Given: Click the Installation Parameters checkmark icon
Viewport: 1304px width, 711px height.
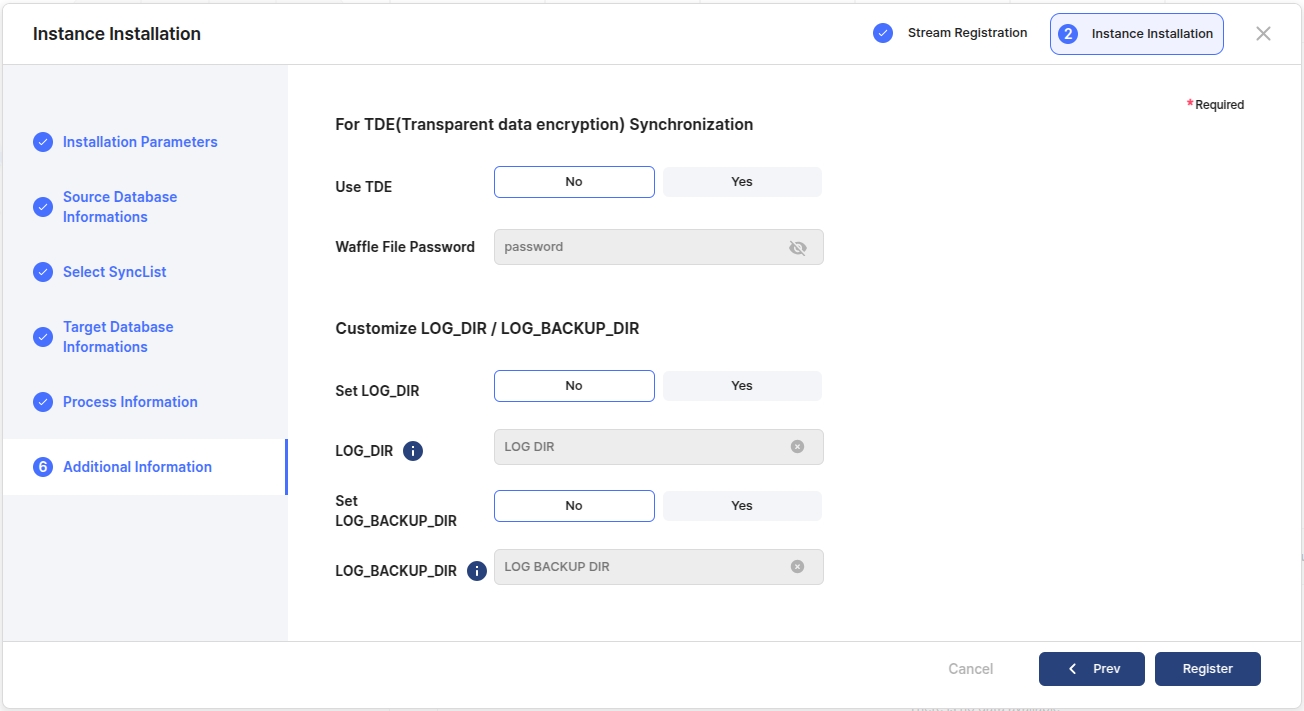Looking at the screenshot, I should pos(43,142).
